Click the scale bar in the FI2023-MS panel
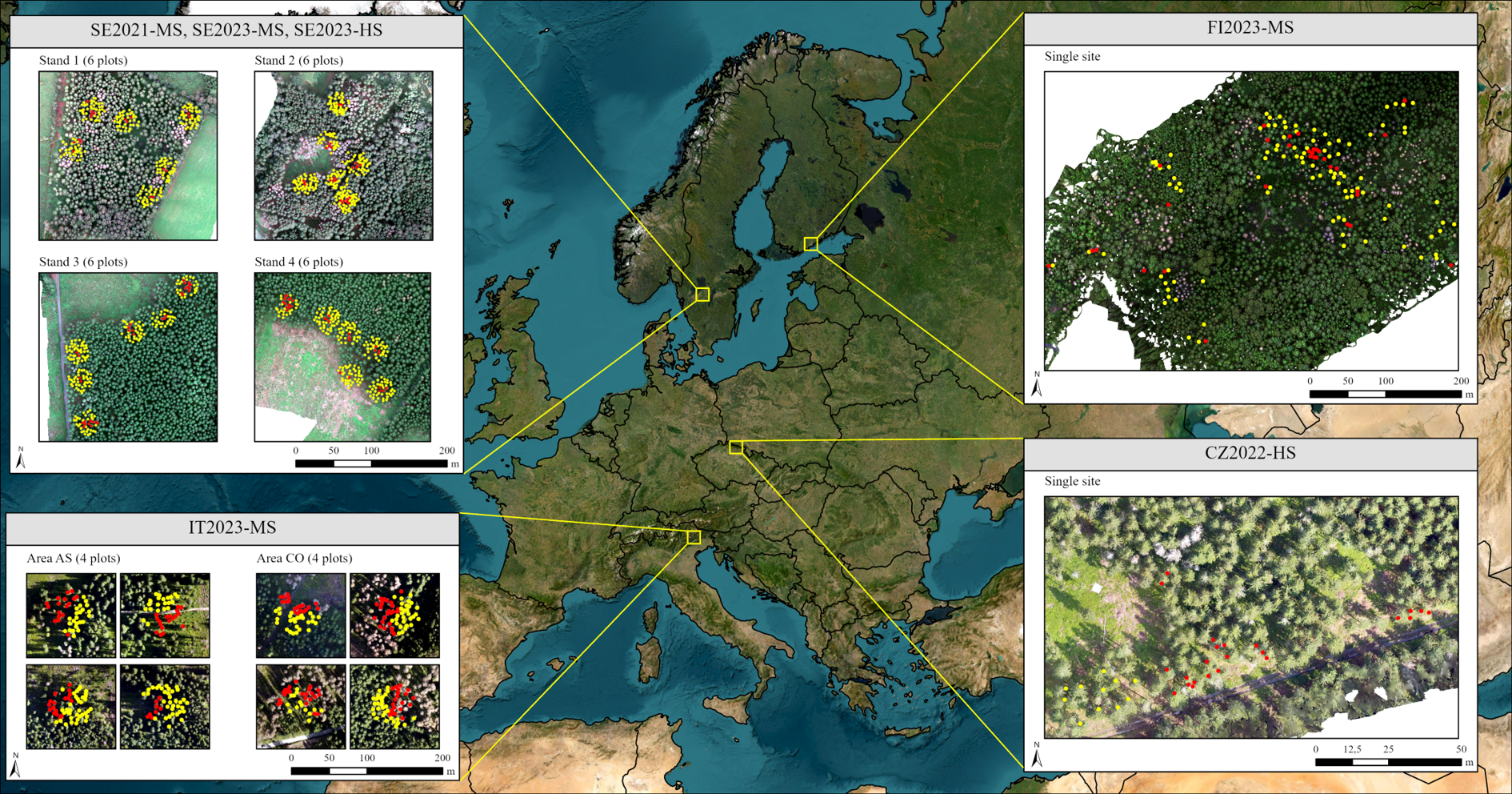 1386,394
